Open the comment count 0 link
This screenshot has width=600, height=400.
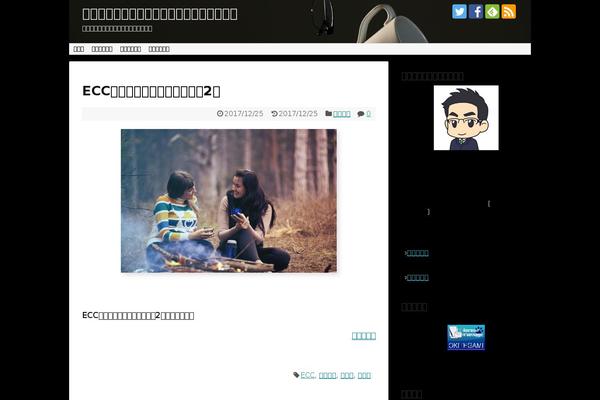368,114
